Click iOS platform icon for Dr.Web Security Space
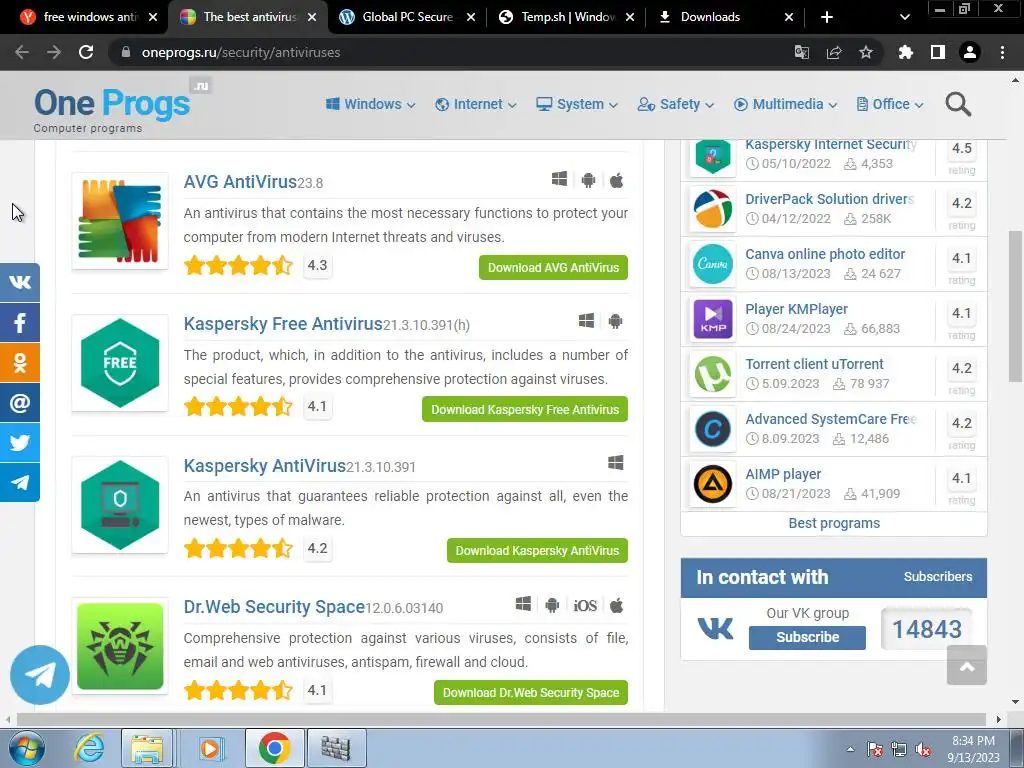The width and height of the screenshot is (1024, 768). pos(584,605)
